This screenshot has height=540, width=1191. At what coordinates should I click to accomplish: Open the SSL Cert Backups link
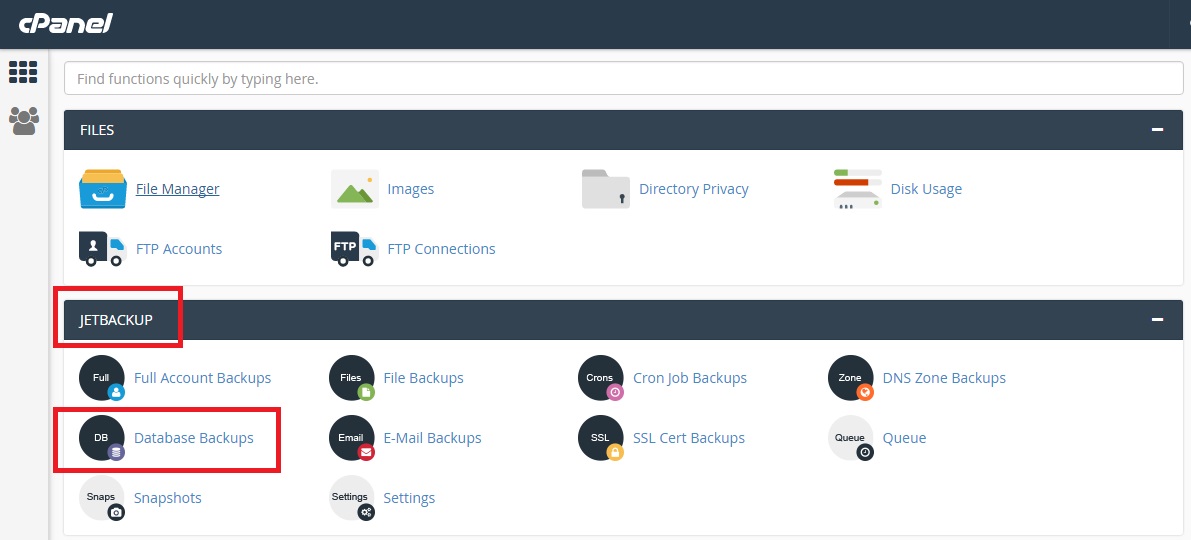[x=689, y=438]
